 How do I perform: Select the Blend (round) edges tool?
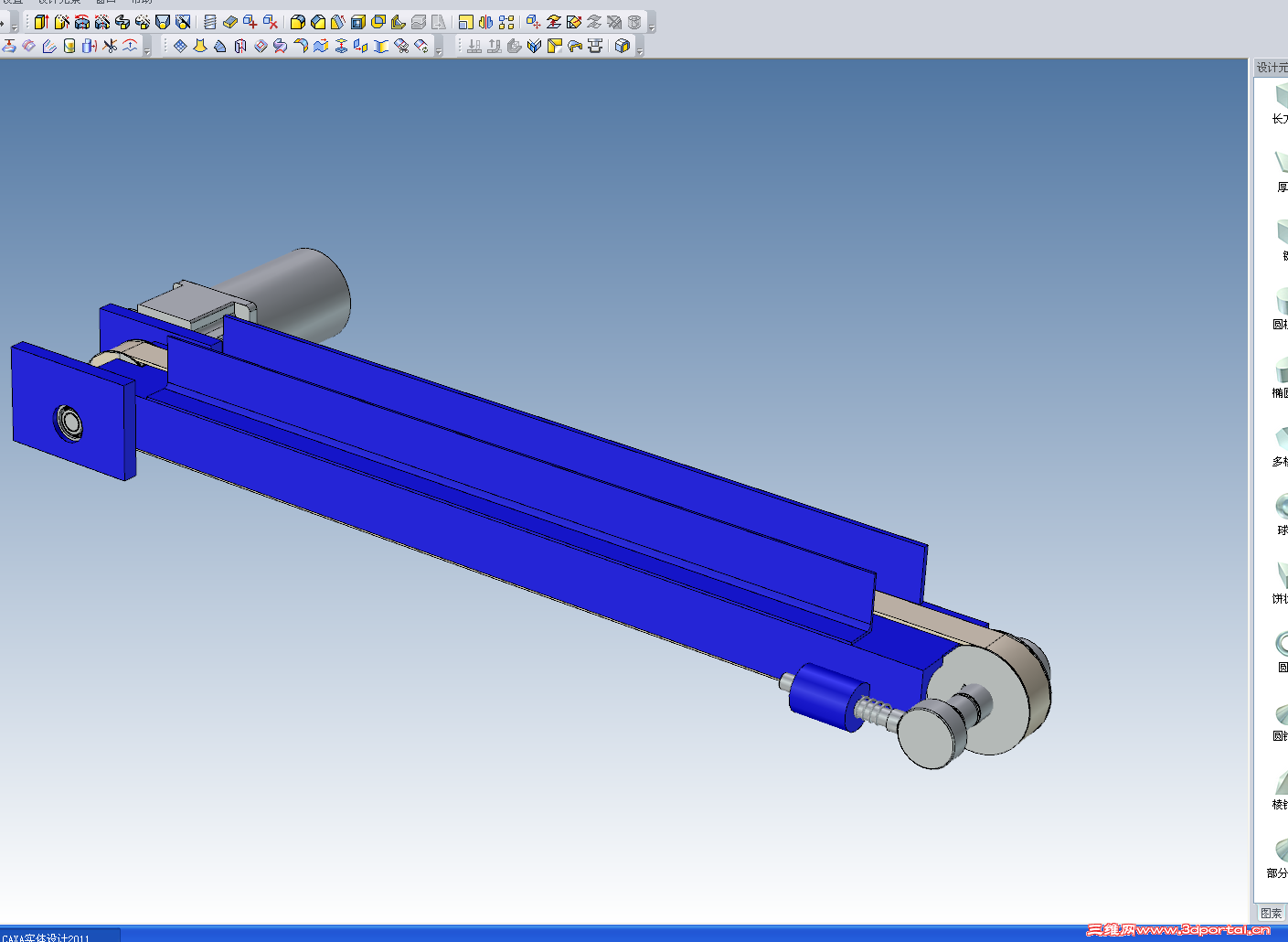(x=297, y=22)
